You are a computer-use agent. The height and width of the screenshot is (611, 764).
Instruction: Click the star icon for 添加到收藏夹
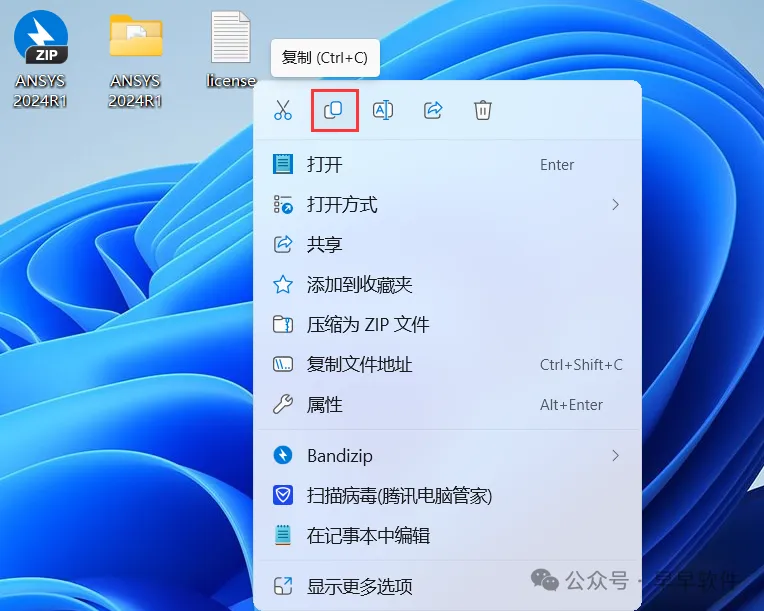283,285
